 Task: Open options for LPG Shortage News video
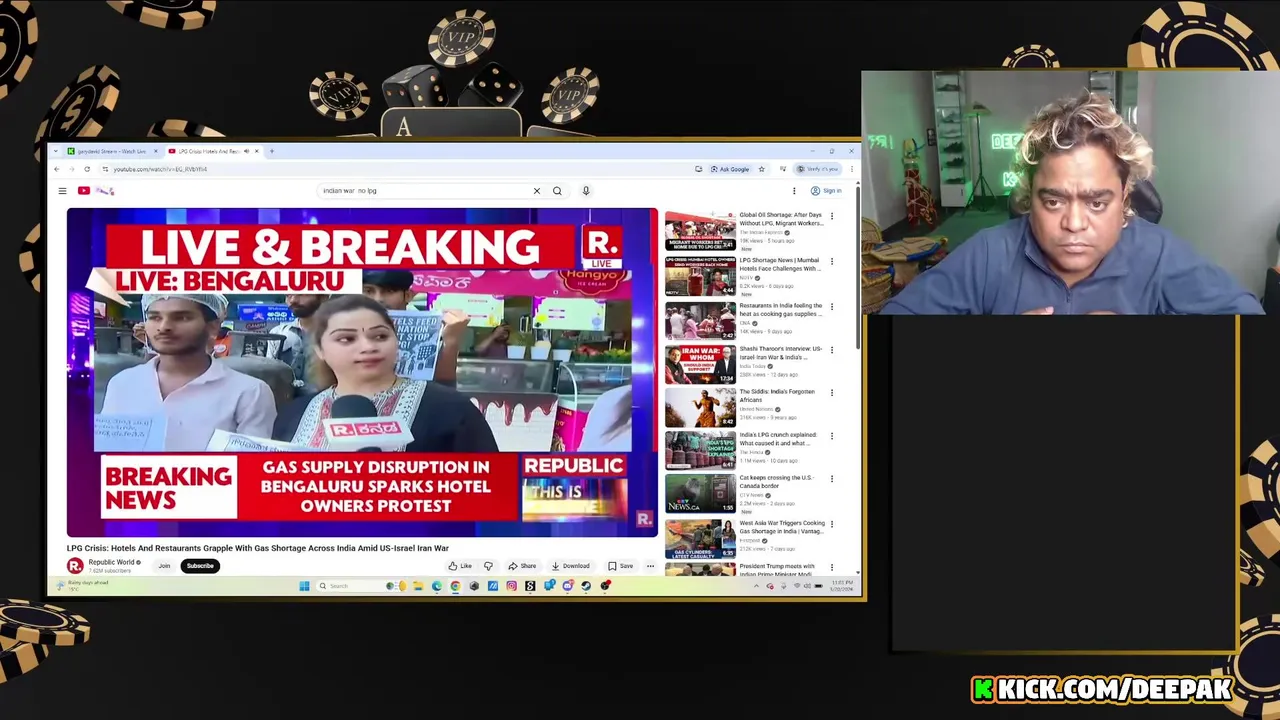point(832,261)
